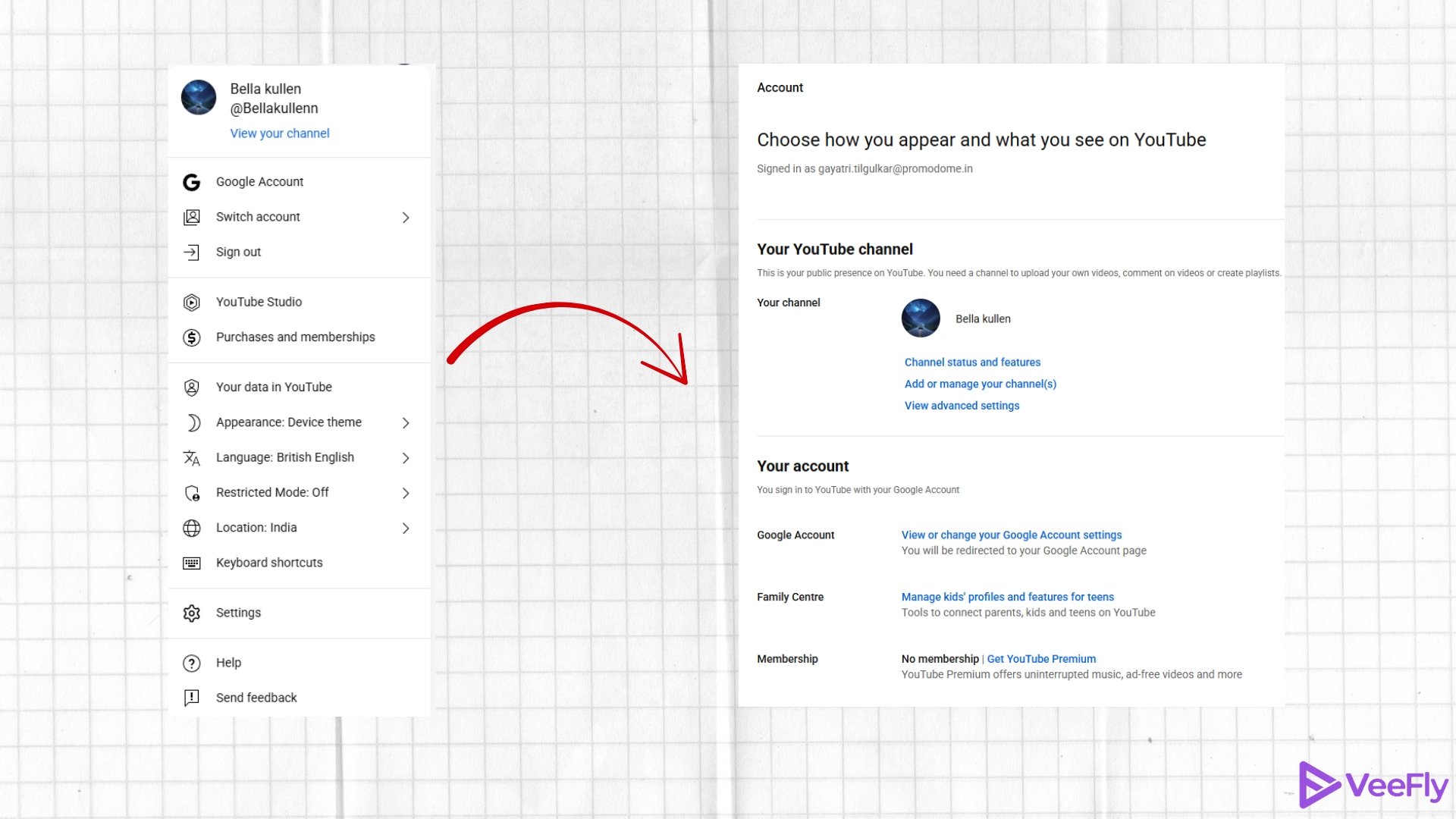
Task: Click the Settings gear icon
Action: tap(192, 613)
